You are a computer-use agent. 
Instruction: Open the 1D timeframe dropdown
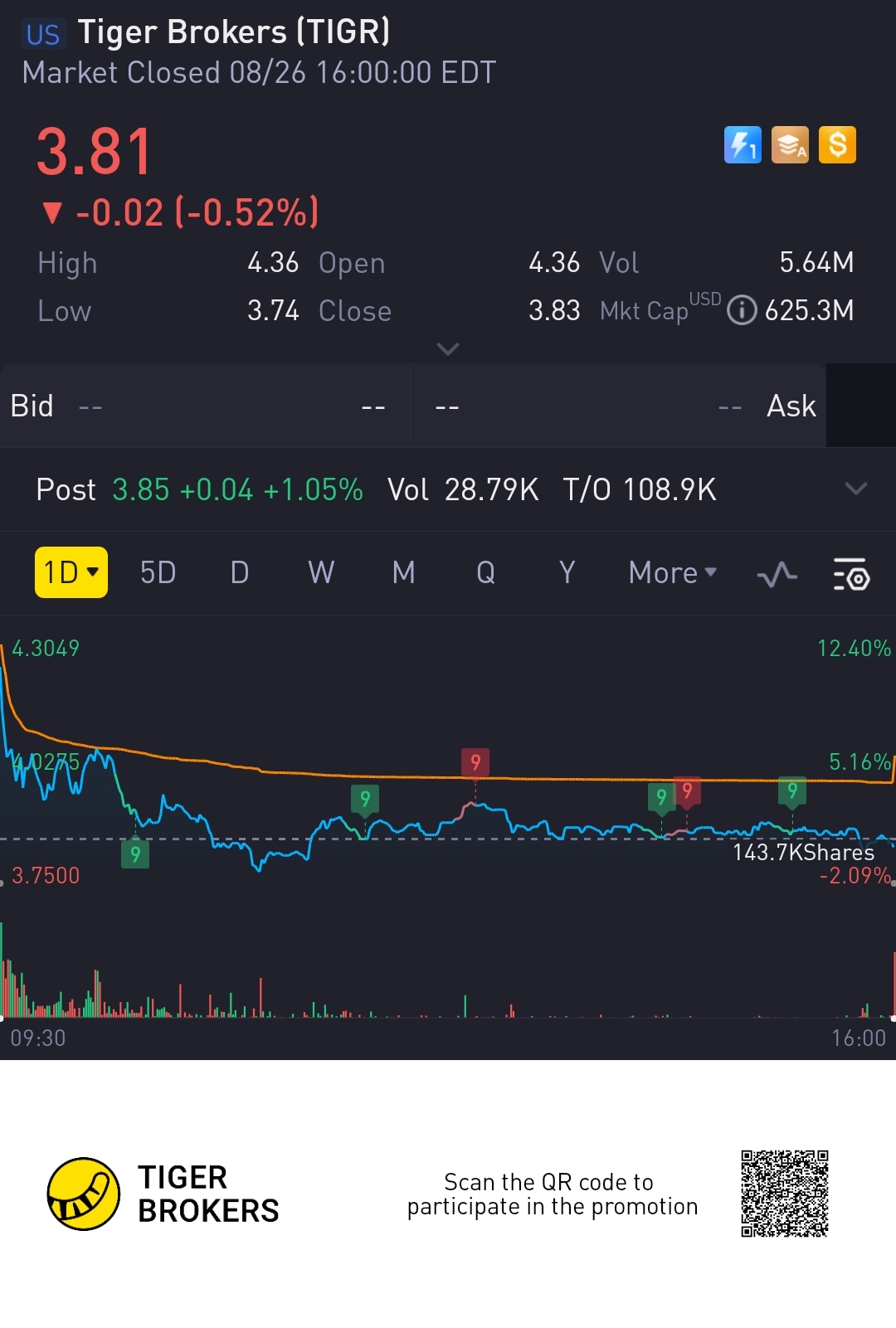pos(71,572)
